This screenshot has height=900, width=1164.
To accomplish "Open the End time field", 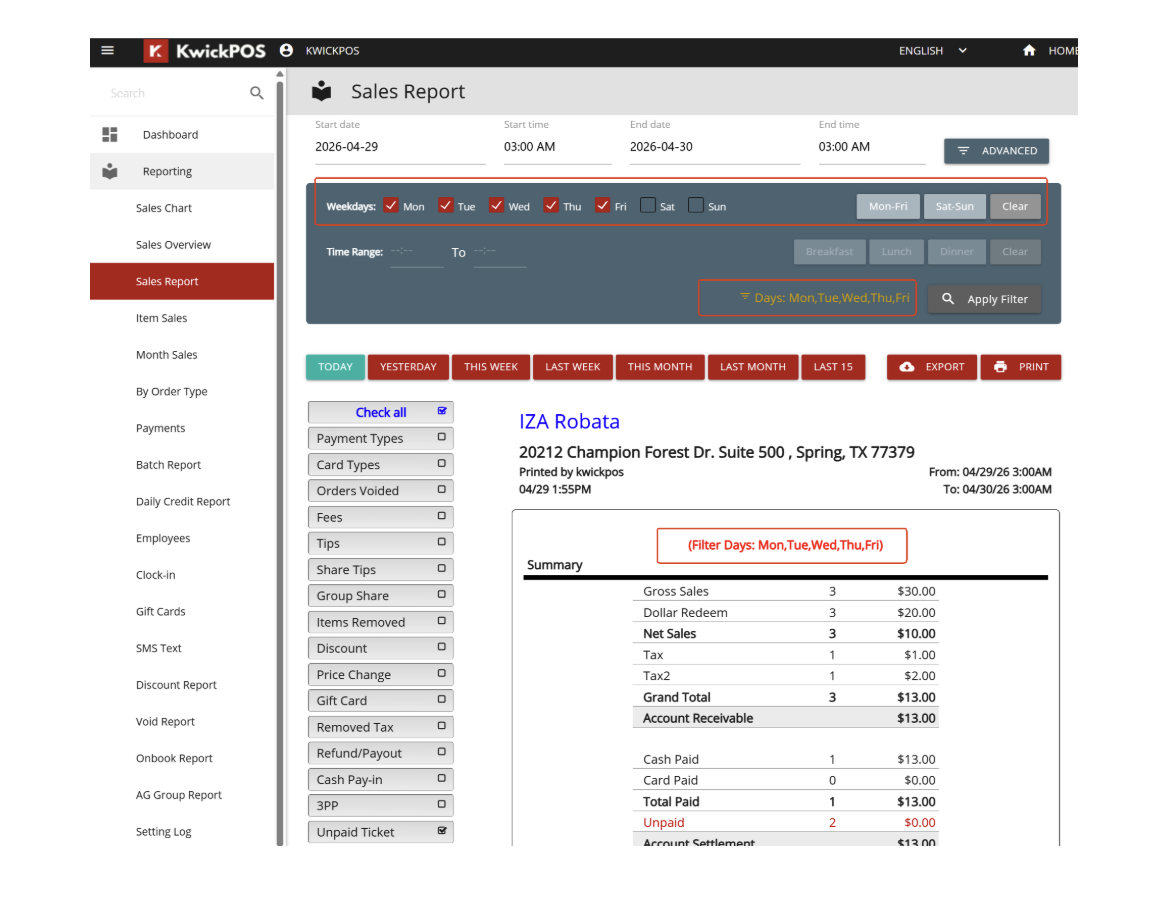I will [x=872, y=147].
